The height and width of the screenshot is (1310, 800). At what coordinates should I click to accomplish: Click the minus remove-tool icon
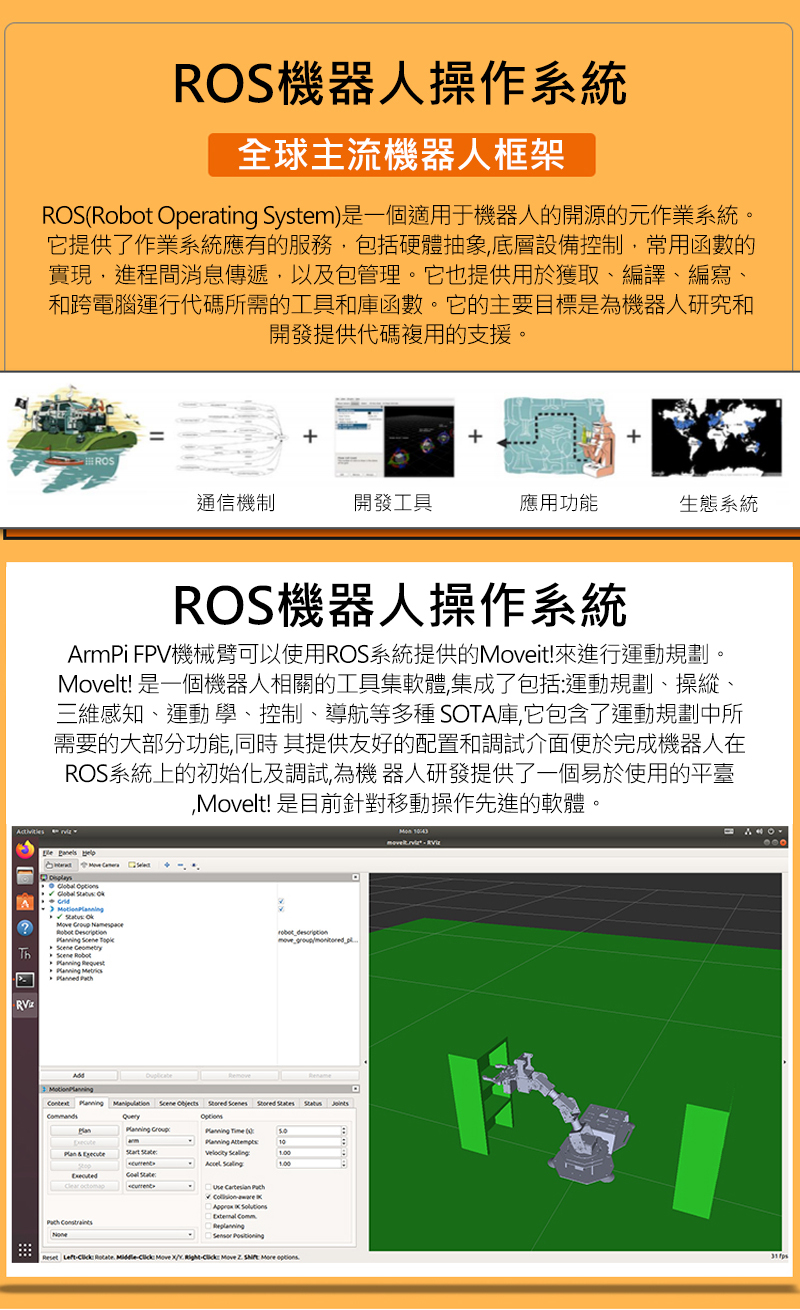(x=182, y=865)
